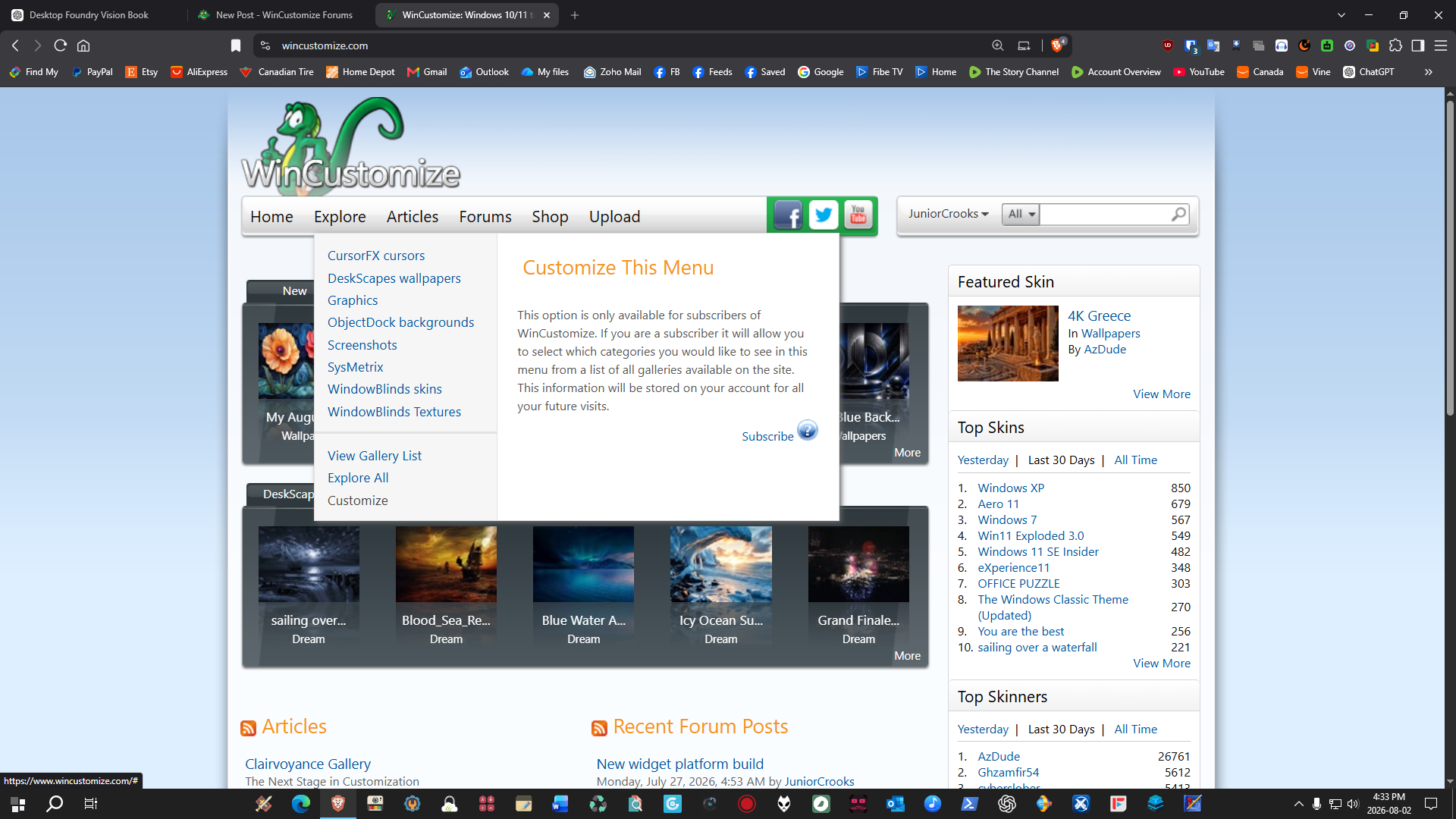Open Windows XP in Top Skins list
Viewport: 1456px width, 819px height.
click(1011, 488)
